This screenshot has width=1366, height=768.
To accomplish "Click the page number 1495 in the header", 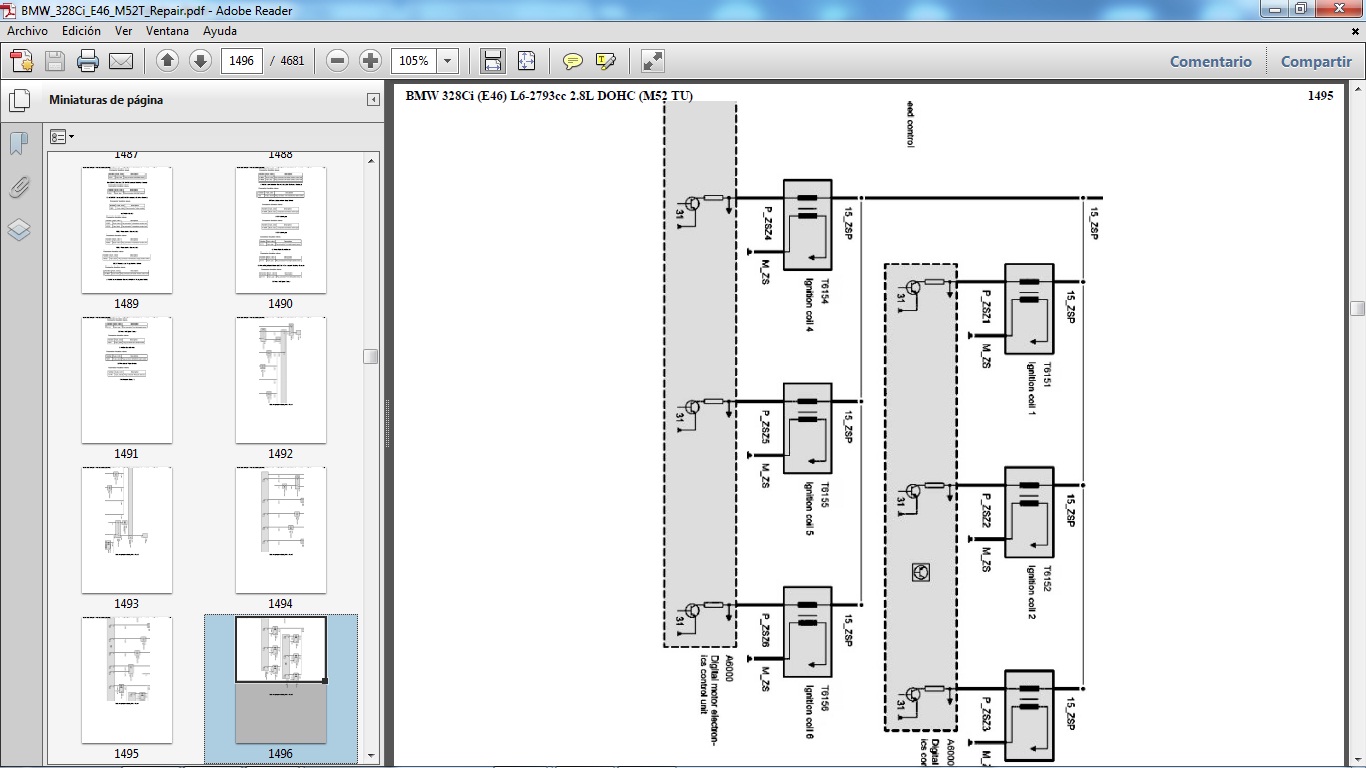I will tap(1320, 96).
